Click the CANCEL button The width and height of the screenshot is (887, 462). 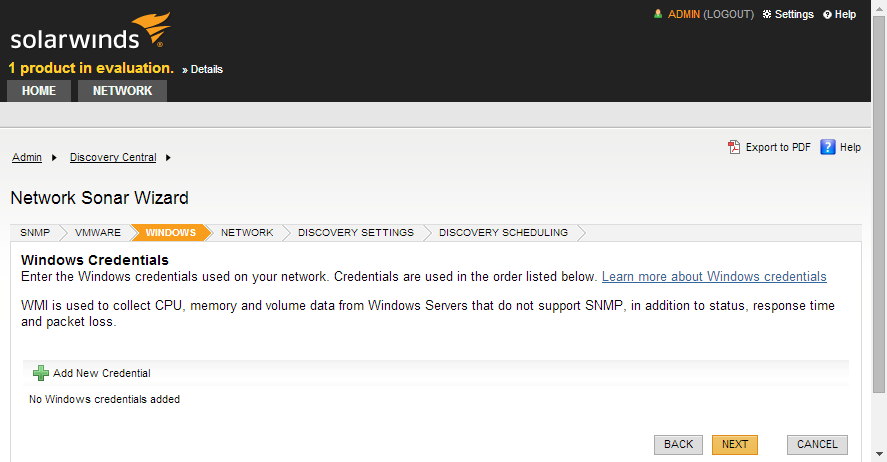pyautogui.click(x=817, y=444)
